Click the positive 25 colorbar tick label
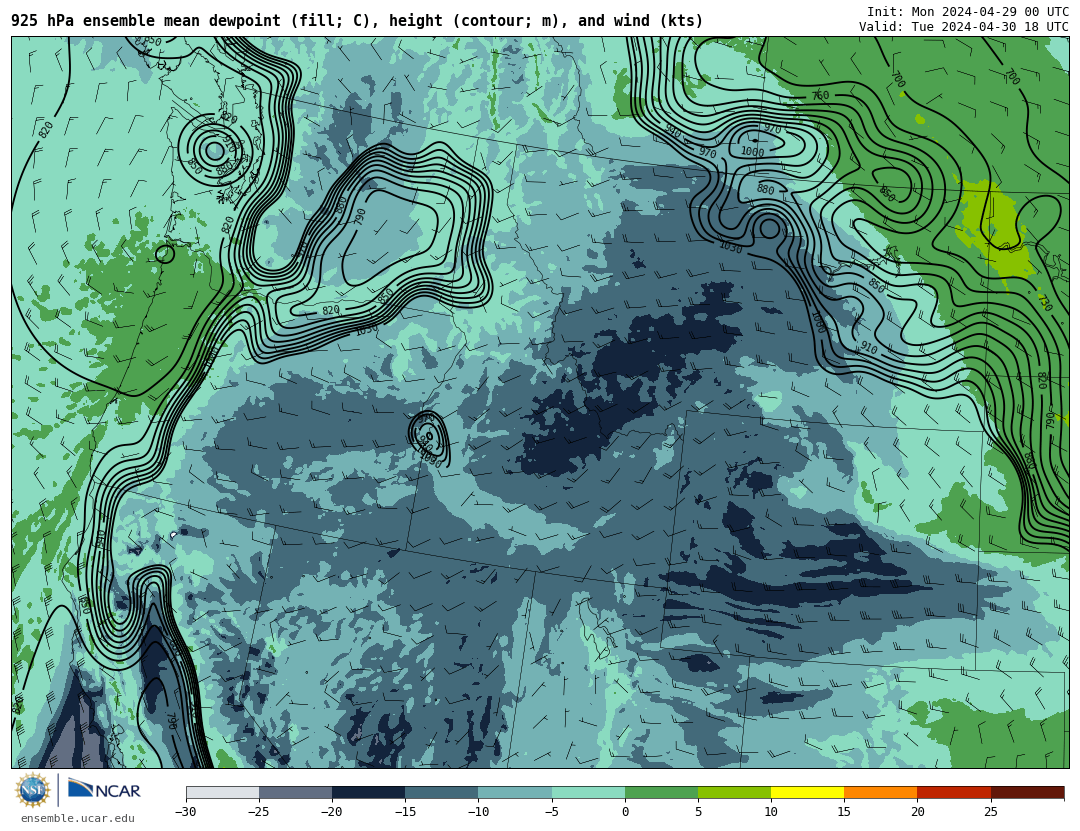Screen dimensions: 1080x831 click(x=991, y=812)
